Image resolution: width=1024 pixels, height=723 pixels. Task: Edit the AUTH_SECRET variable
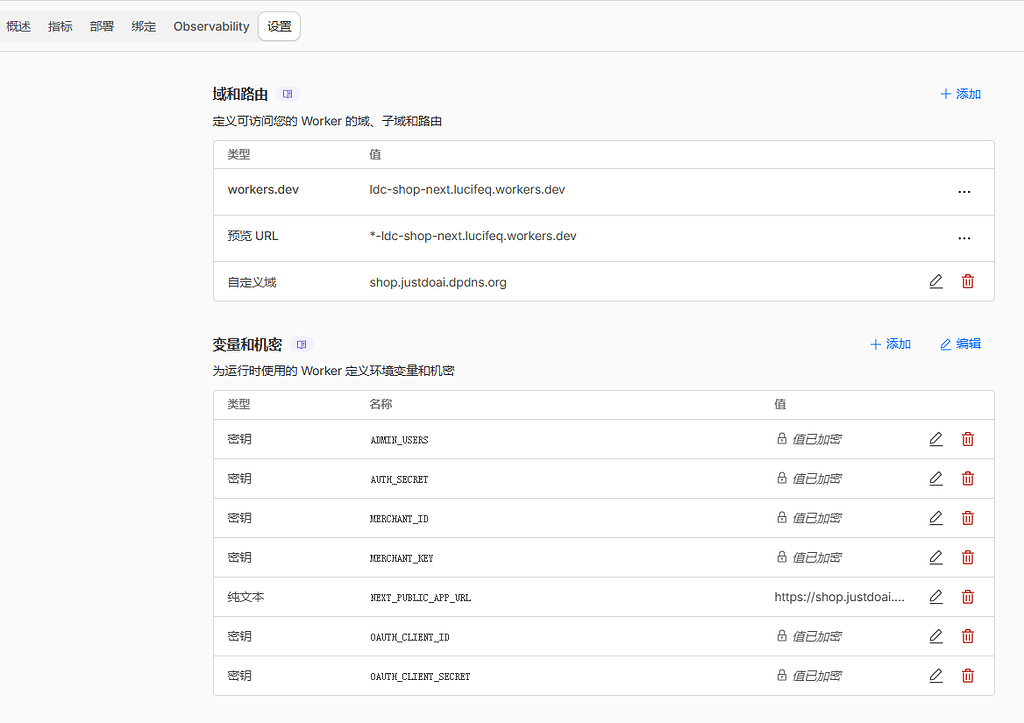pos(936,479)
